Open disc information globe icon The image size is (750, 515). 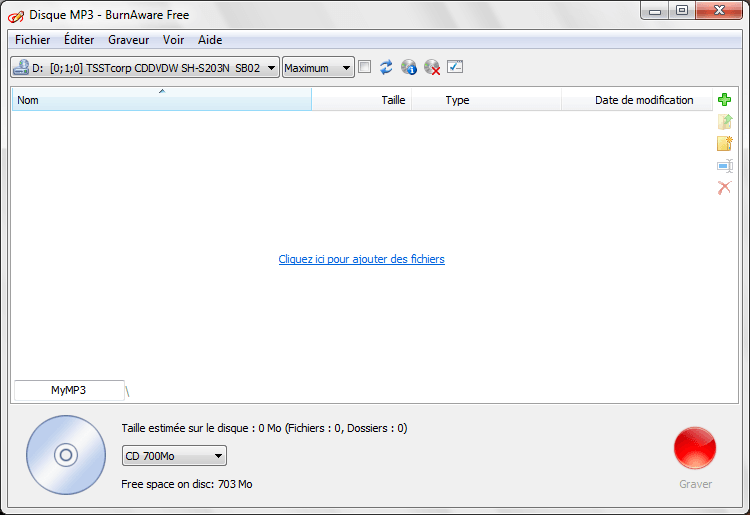[409, 67]
